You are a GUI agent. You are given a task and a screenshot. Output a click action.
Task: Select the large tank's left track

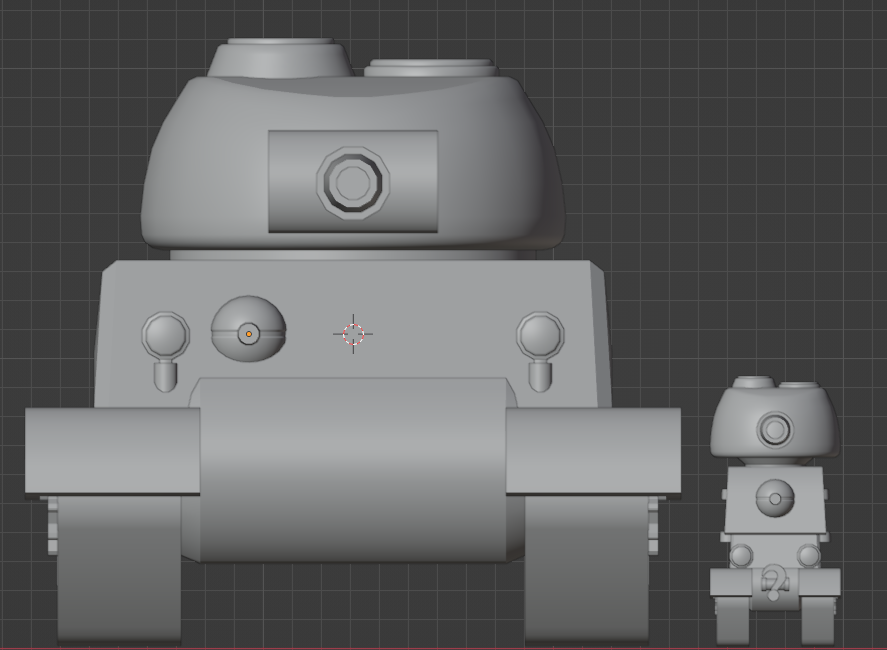[119, 569]
